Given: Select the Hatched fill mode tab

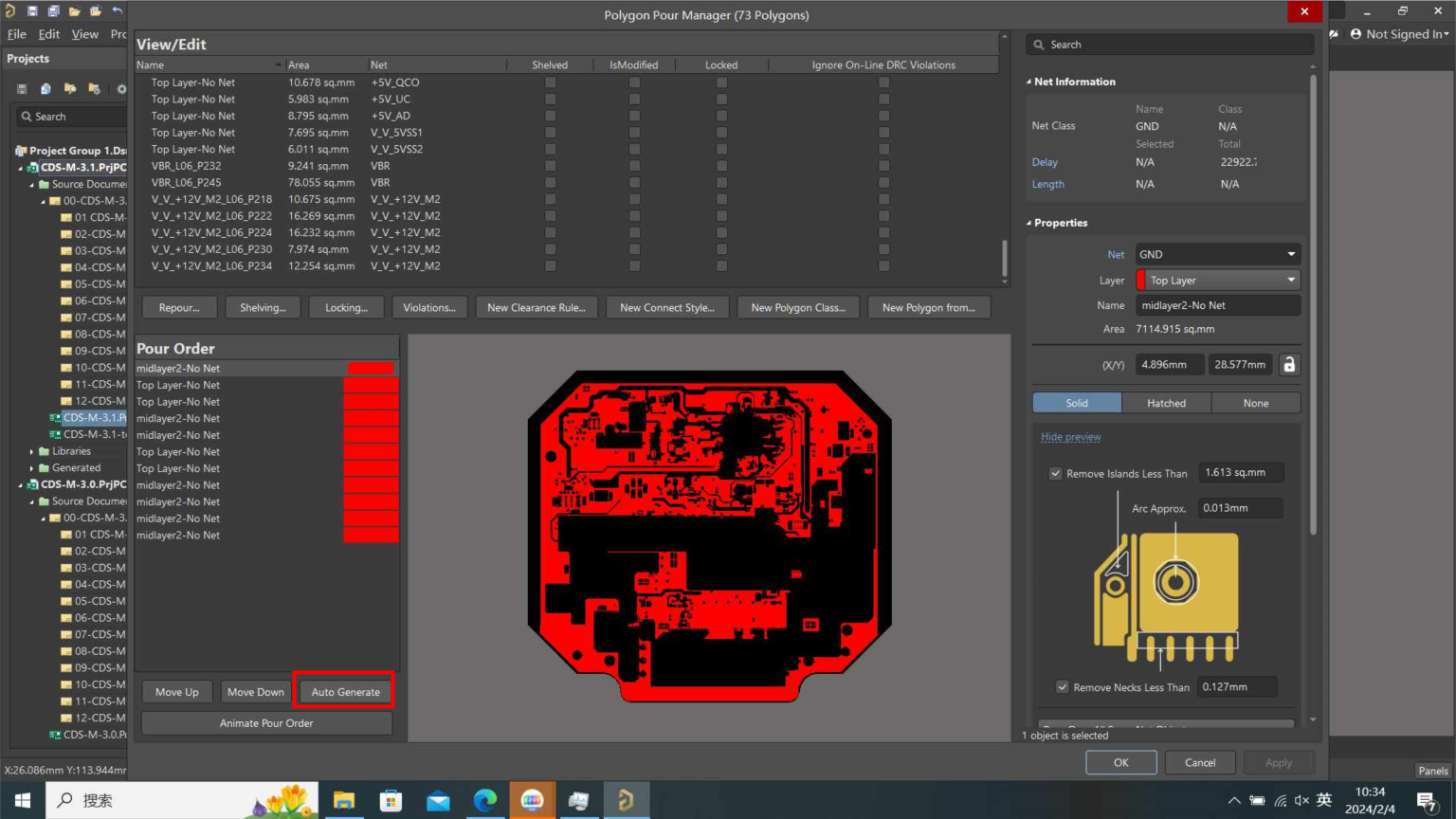Looking at the screenshot, I should (1166, 403).
